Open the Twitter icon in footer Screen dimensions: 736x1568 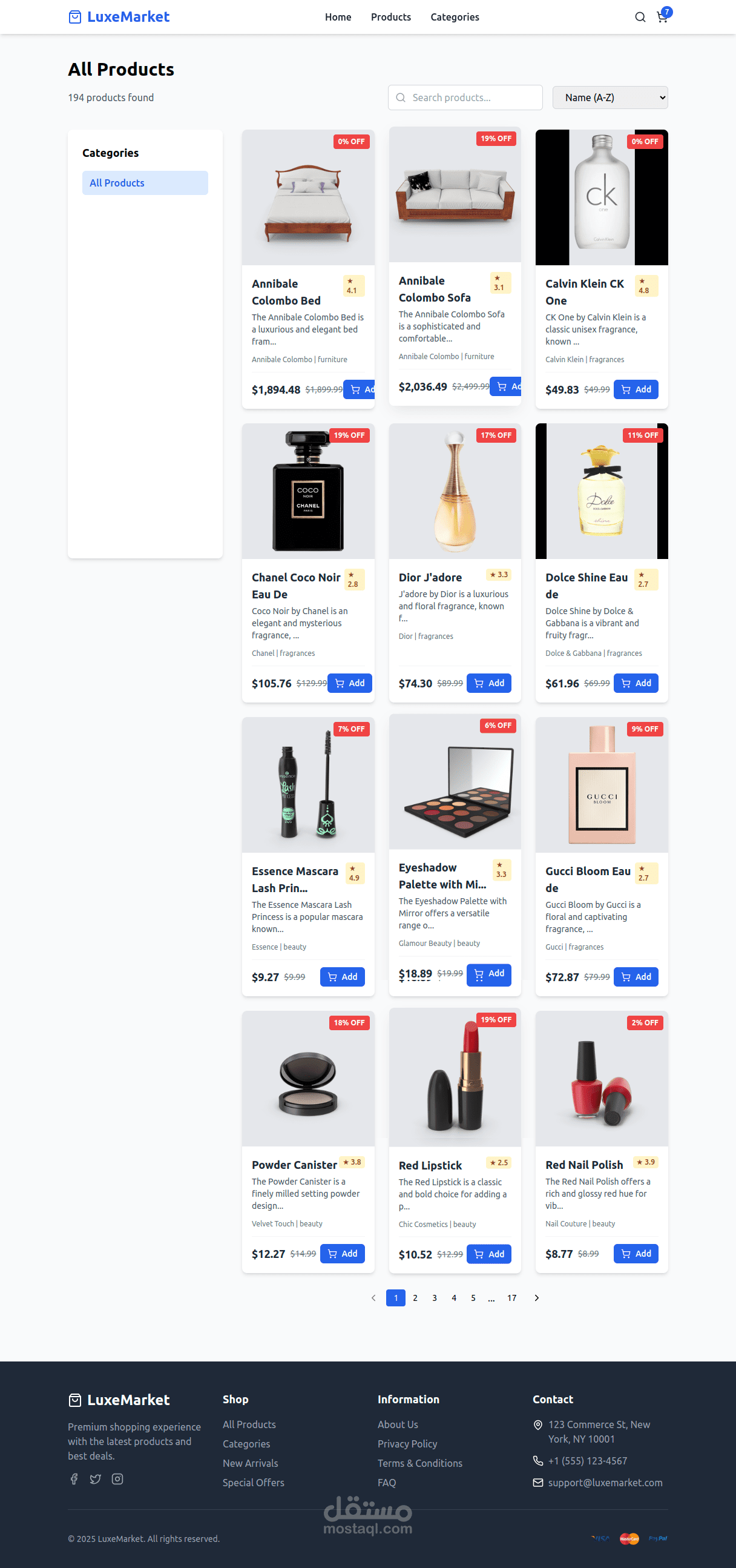pyautogui.click(x=96, y=1478)
